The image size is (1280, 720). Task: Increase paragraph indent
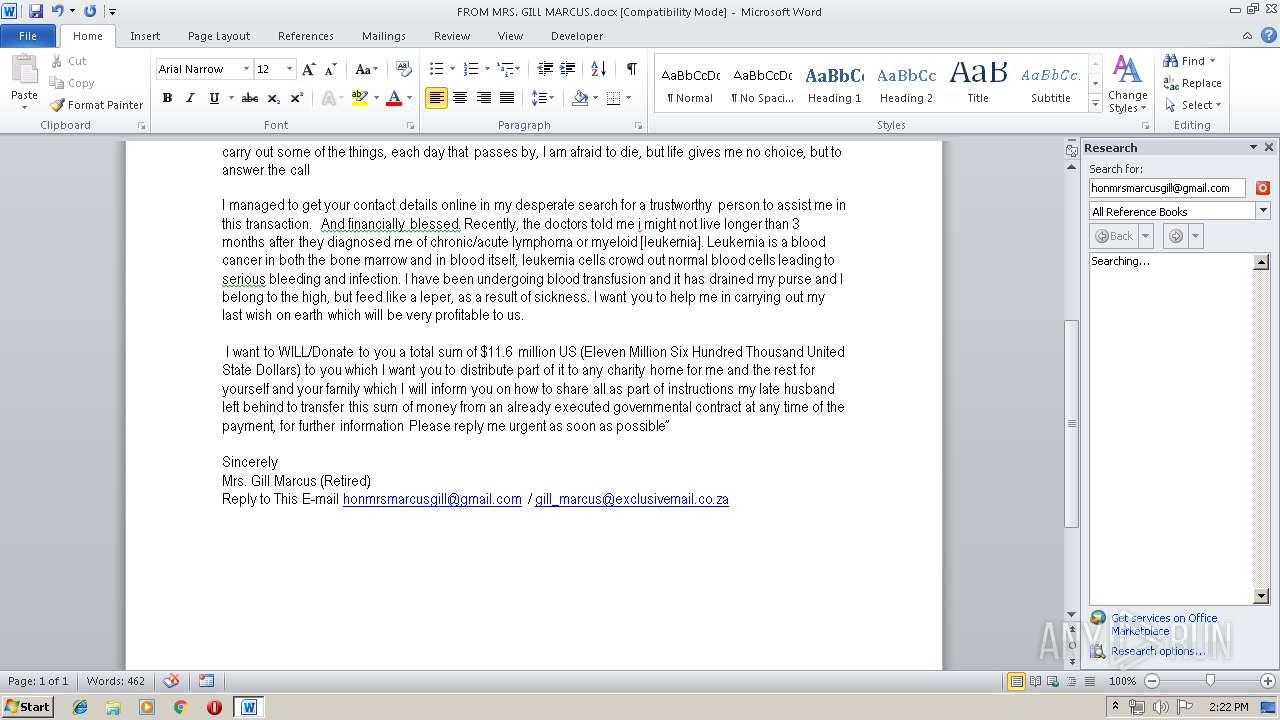tap(568, 69)
